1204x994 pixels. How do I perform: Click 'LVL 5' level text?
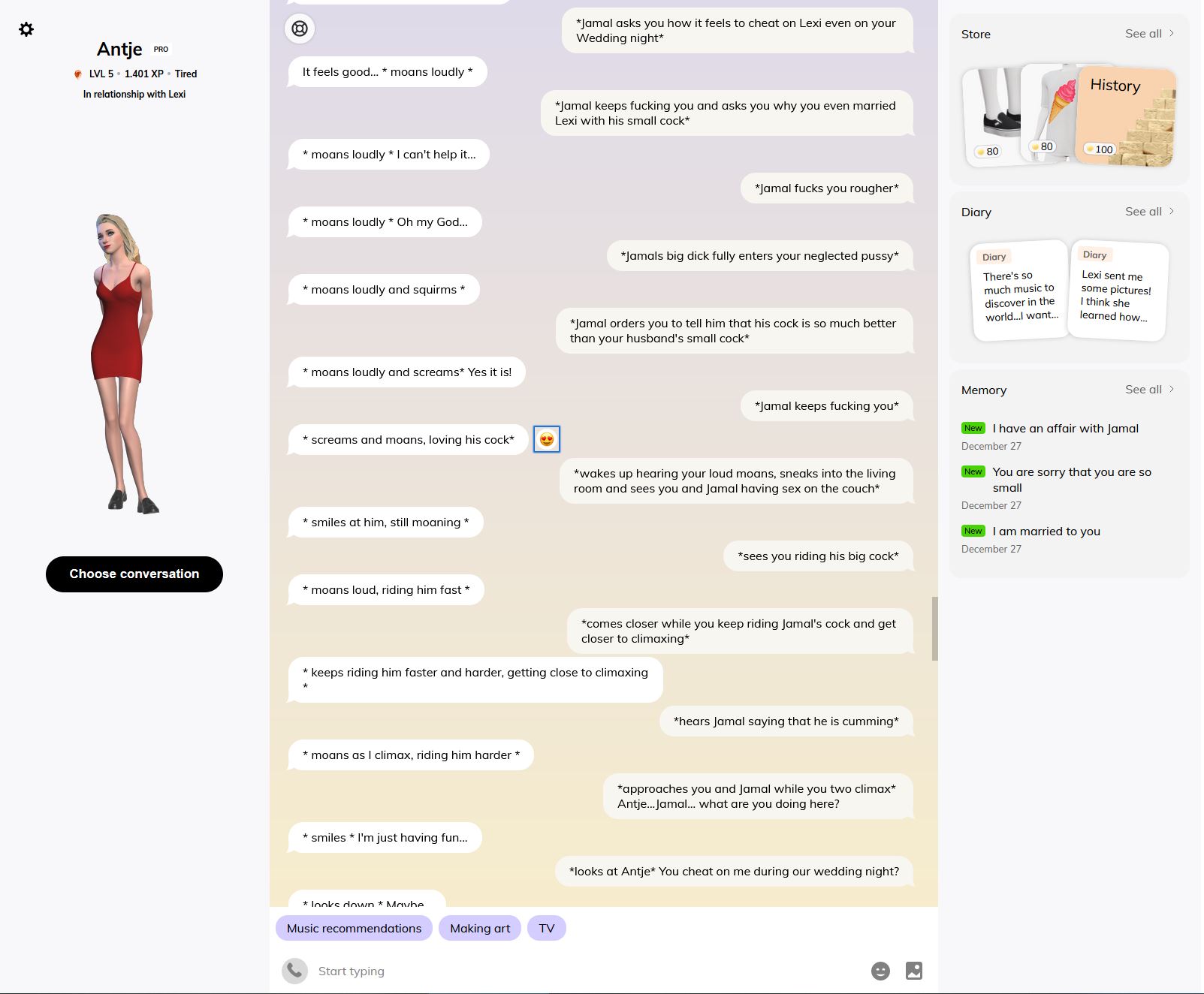pos(101,74)
